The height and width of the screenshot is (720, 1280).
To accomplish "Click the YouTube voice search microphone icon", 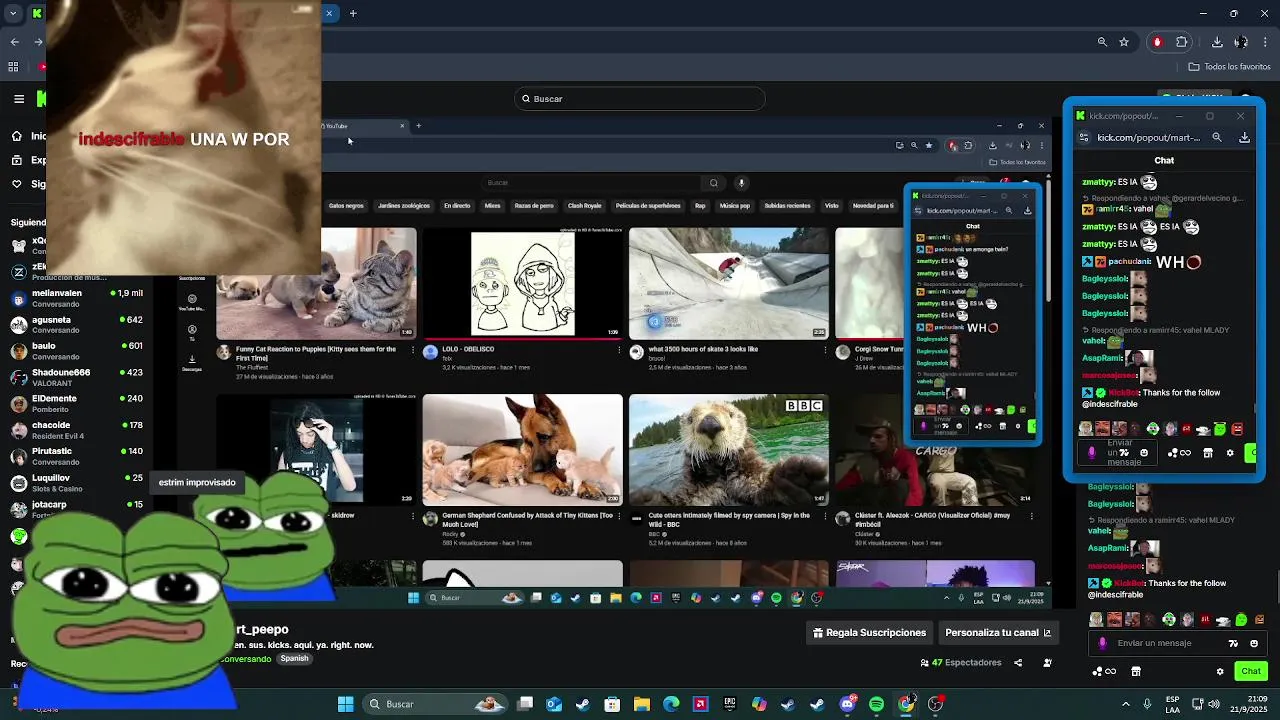I will click(741, 183).
